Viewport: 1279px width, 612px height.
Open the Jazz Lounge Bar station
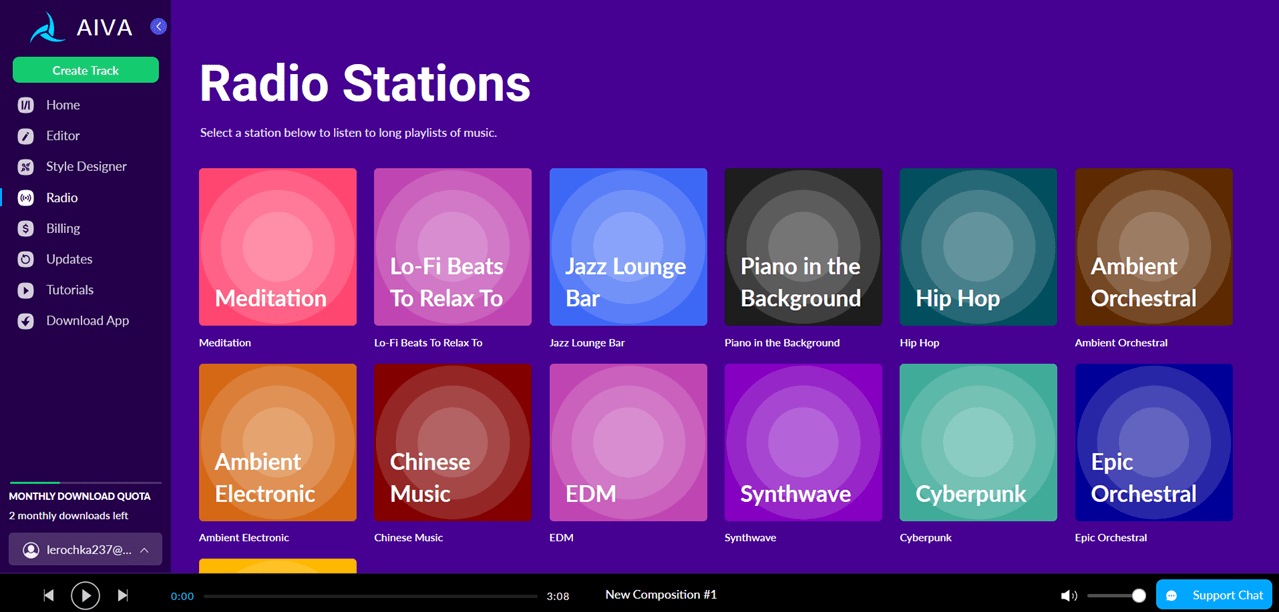click(628, 247)
